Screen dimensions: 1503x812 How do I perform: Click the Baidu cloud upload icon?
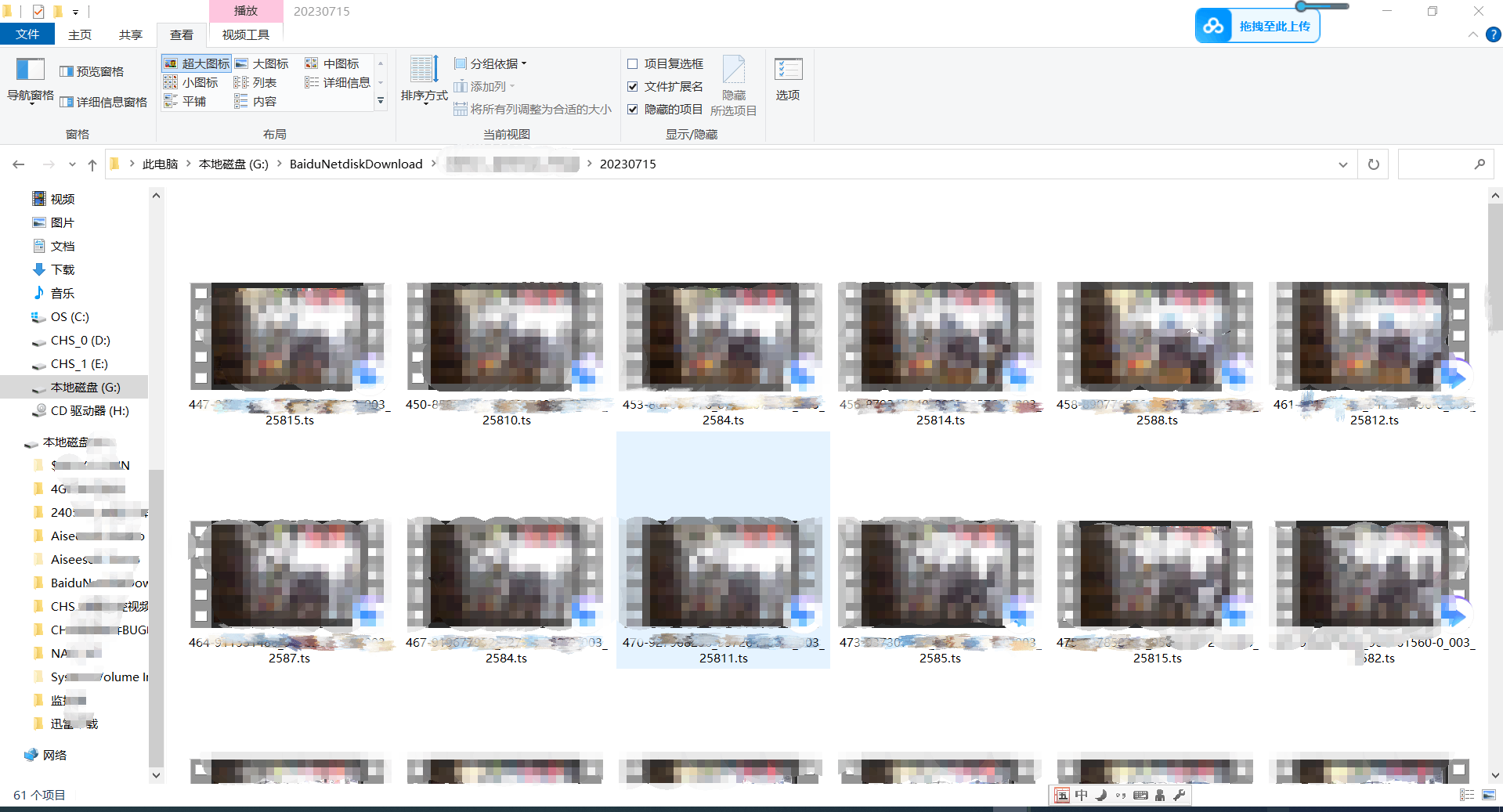(1213, 26)
